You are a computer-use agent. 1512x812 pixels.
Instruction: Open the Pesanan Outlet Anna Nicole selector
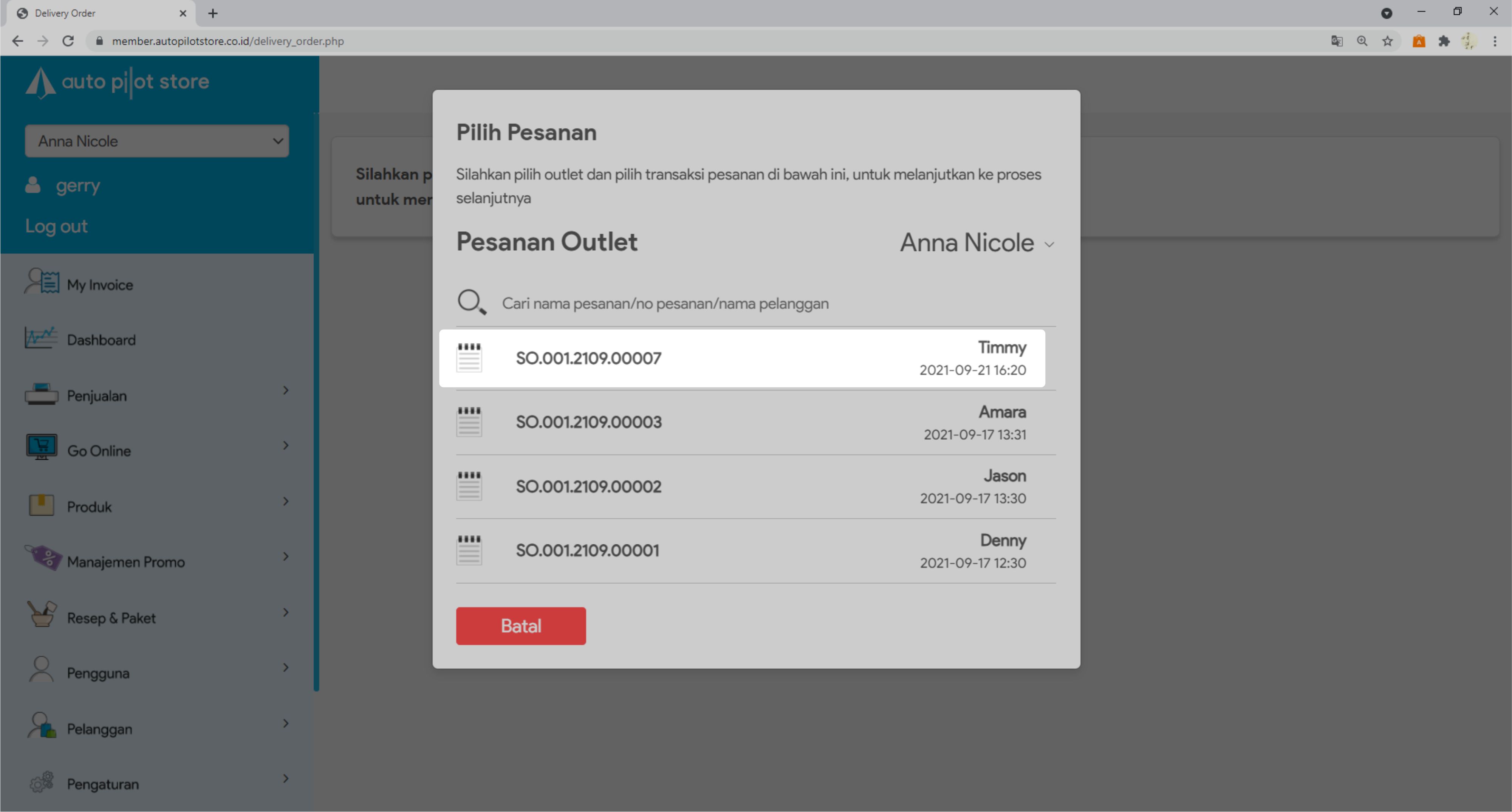pos(977,243)
